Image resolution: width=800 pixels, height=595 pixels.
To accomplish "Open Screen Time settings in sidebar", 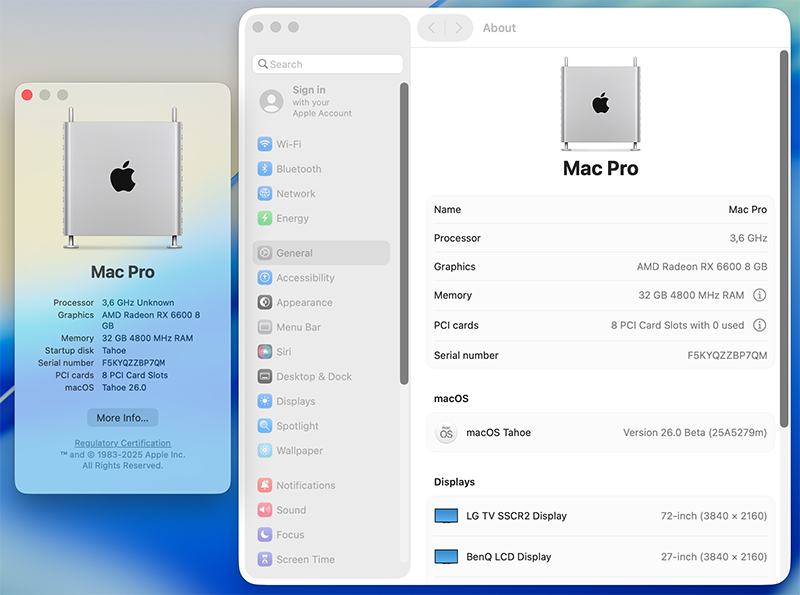I will (323, 559).
